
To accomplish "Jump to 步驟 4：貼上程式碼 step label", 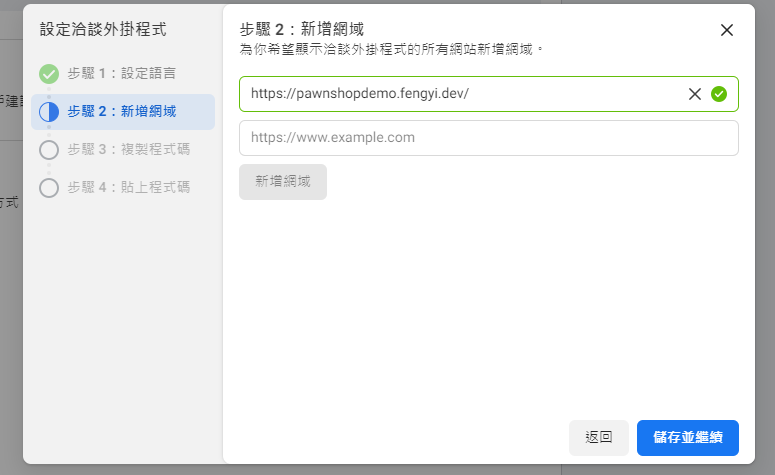I will pyautogui.click(x=128, y=188).
